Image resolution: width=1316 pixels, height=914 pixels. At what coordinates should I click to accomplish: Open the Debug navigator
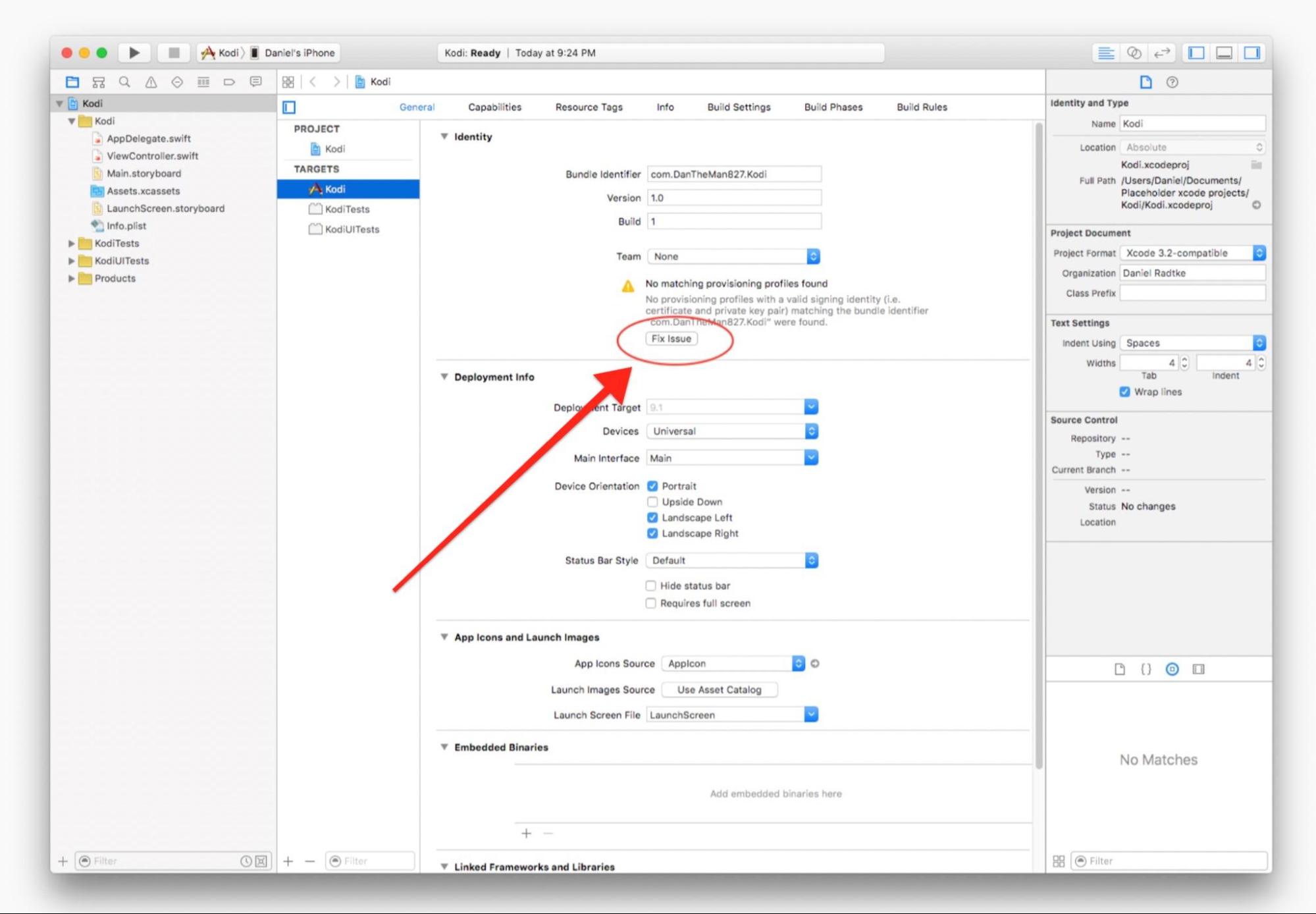pos(203,82)
